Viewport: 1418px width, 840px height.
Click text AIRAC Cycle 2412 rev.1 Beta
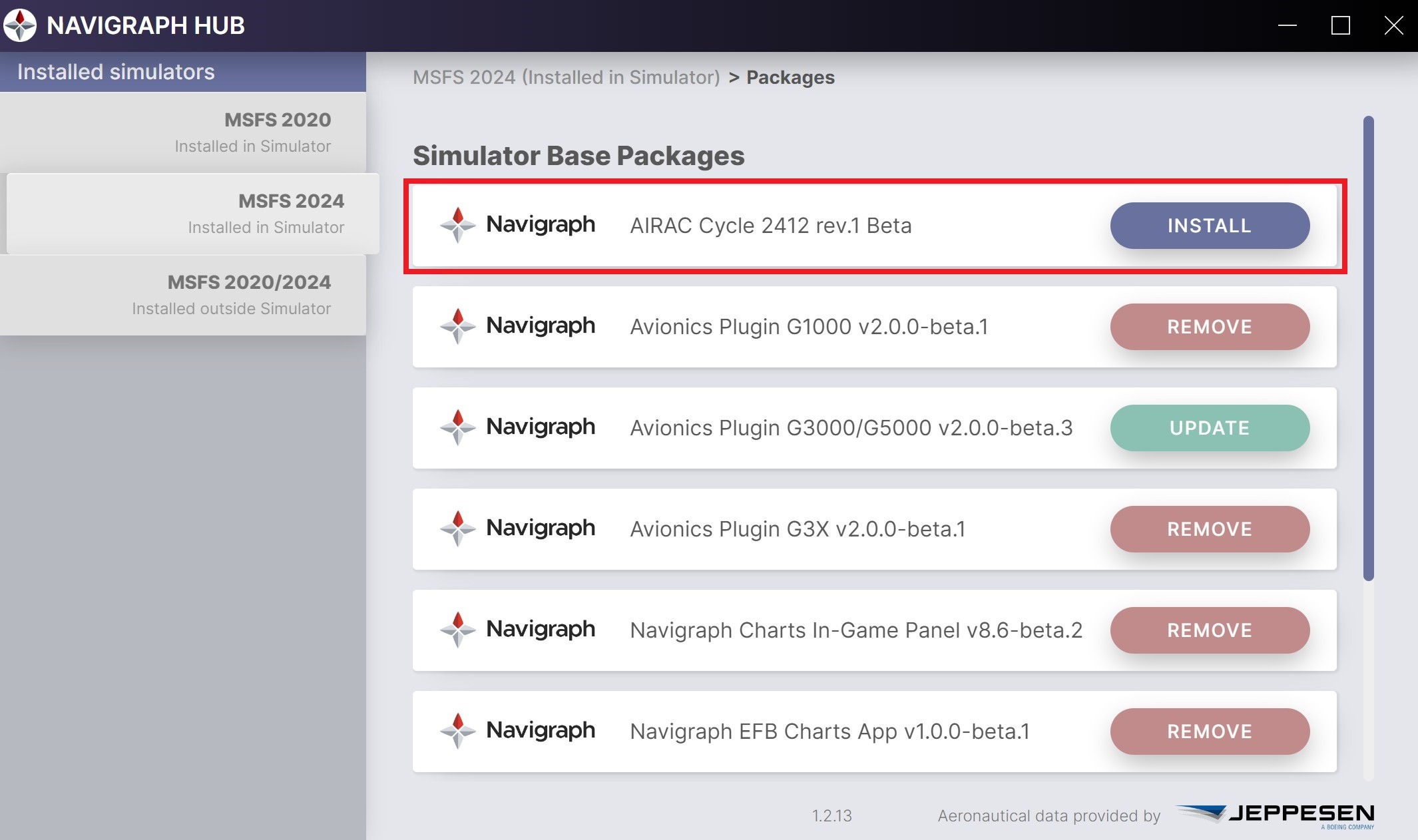click(771, 226)
